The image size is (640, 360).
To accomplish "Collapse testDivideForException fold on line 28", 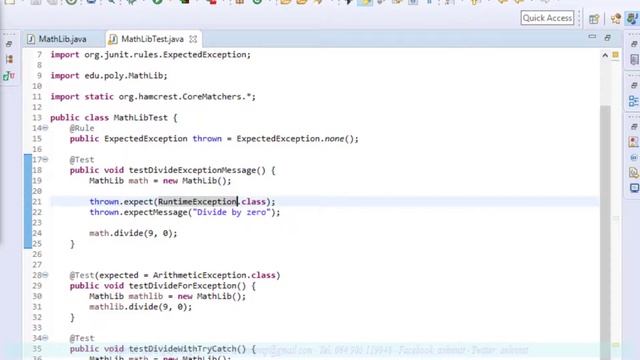I will [x=45, y=275].
